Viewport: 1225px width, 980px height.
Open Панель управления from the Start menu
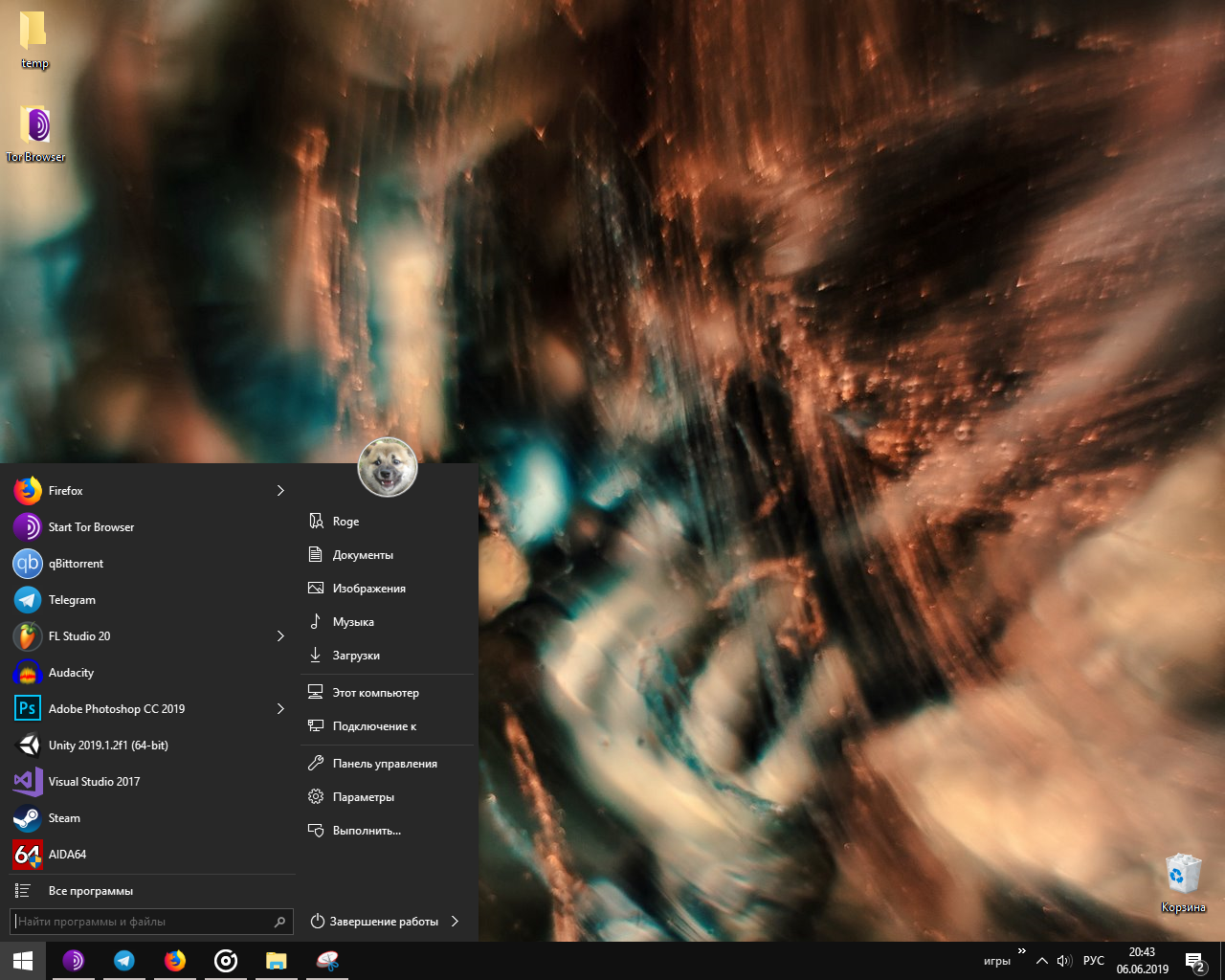tap(385, 764)
